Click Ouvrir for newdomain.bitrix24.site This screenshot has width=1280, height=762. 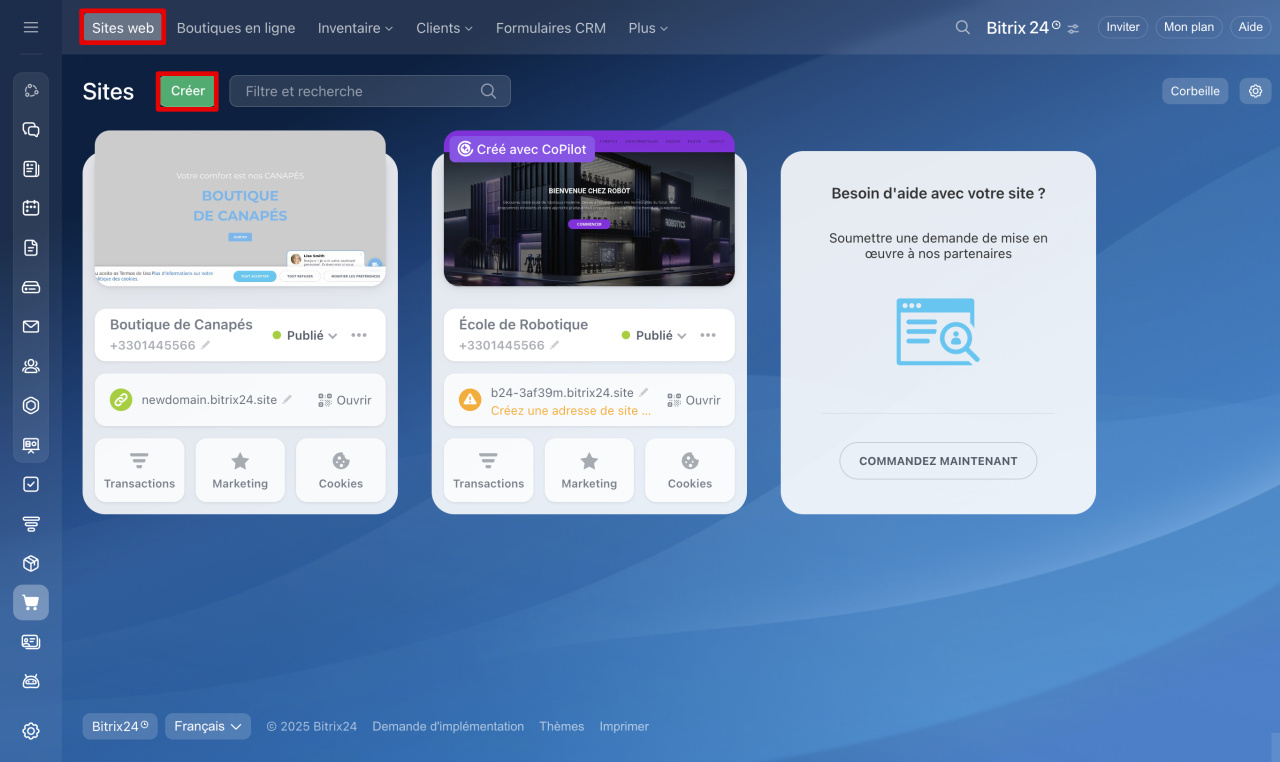(345, 400)
